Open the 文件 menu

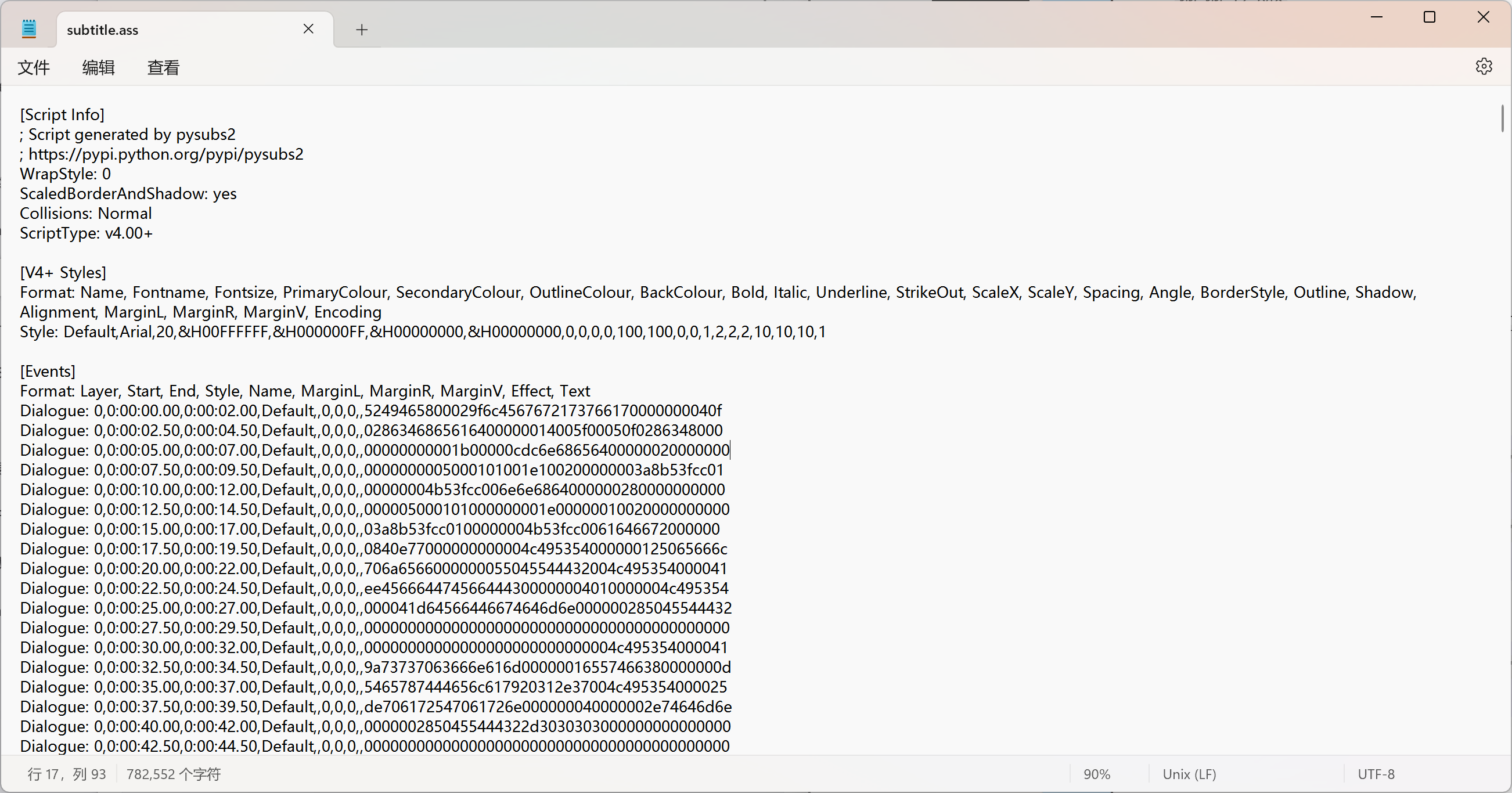point(34,67)
